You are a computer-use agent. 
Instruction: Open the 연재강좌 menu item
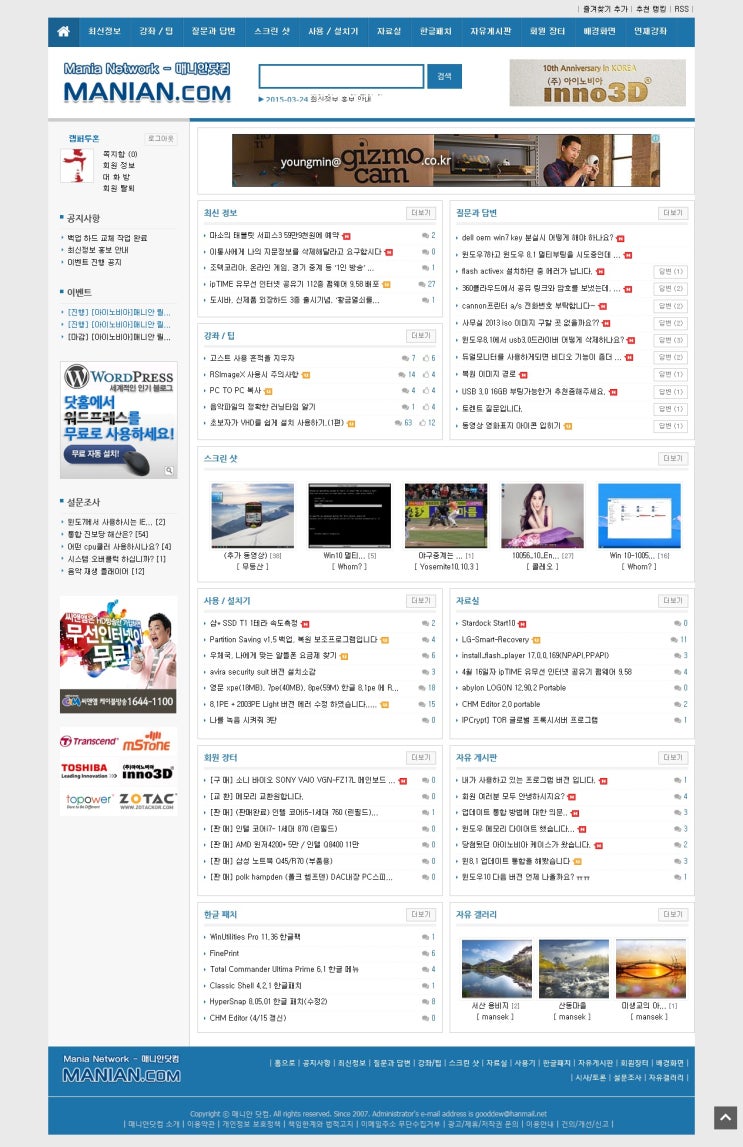(x=650, y=31)
